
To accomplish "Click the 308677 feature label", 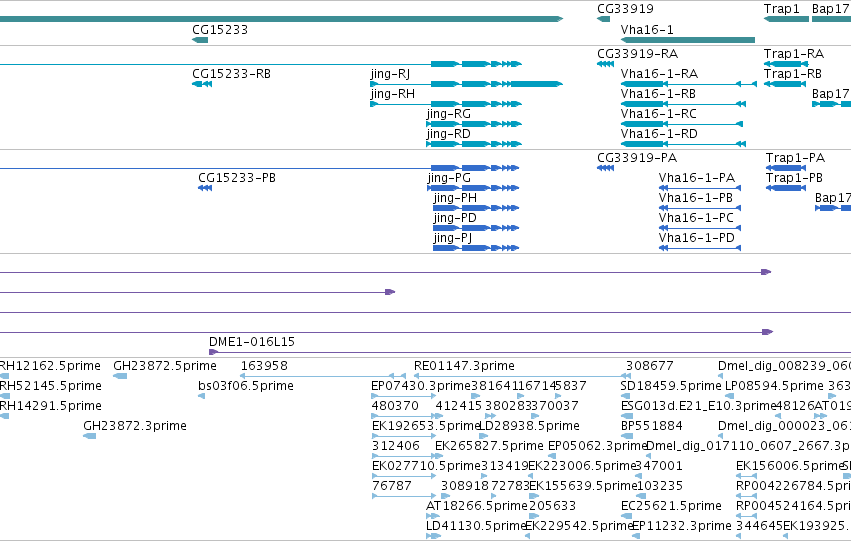I will (650, 366).
